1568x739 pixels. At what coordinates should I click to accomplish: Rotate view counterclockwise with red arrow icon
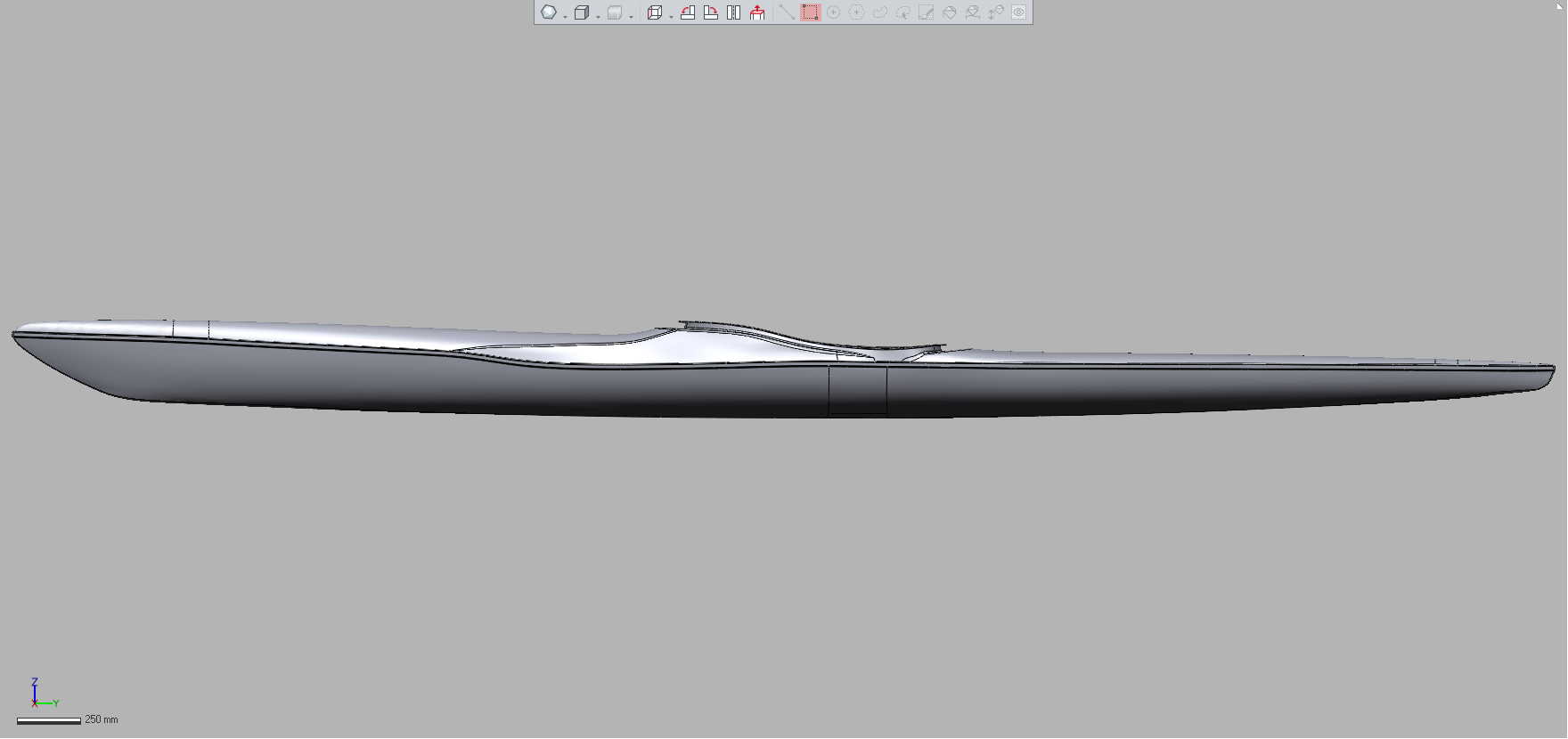688,12
